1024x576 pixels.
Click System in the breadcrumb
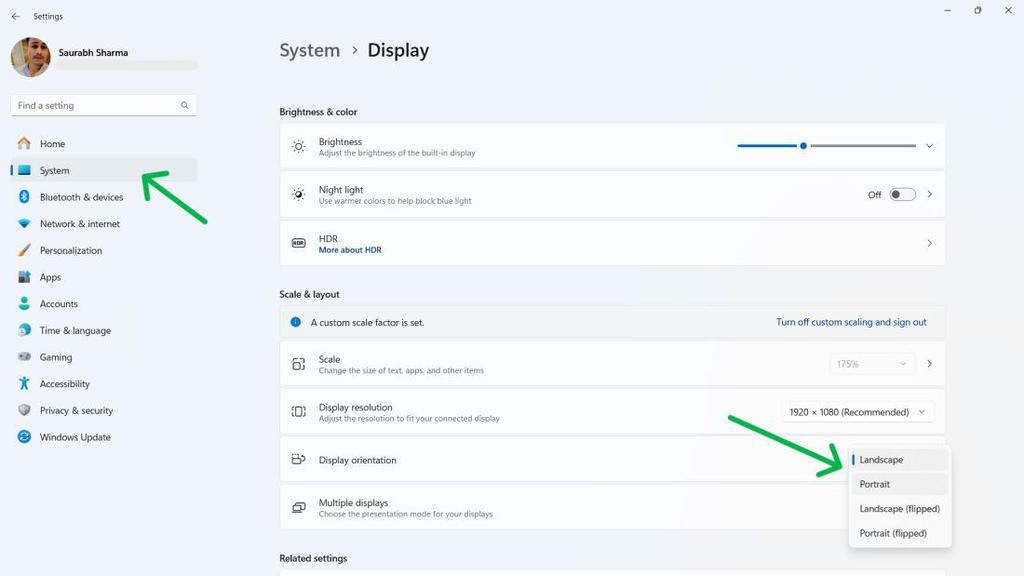click(309, 50)
